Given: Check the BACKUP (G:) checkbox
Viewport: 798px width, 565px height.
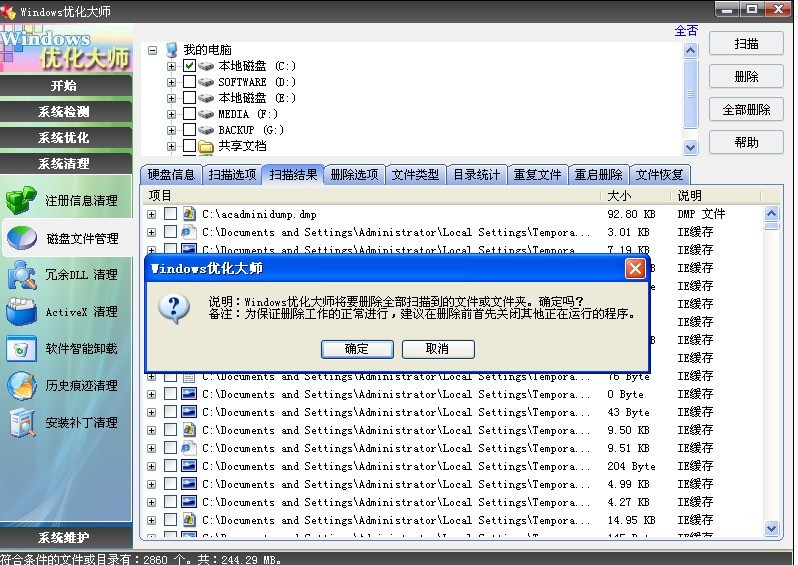Looking at the screenshot, I should point(189,130).
